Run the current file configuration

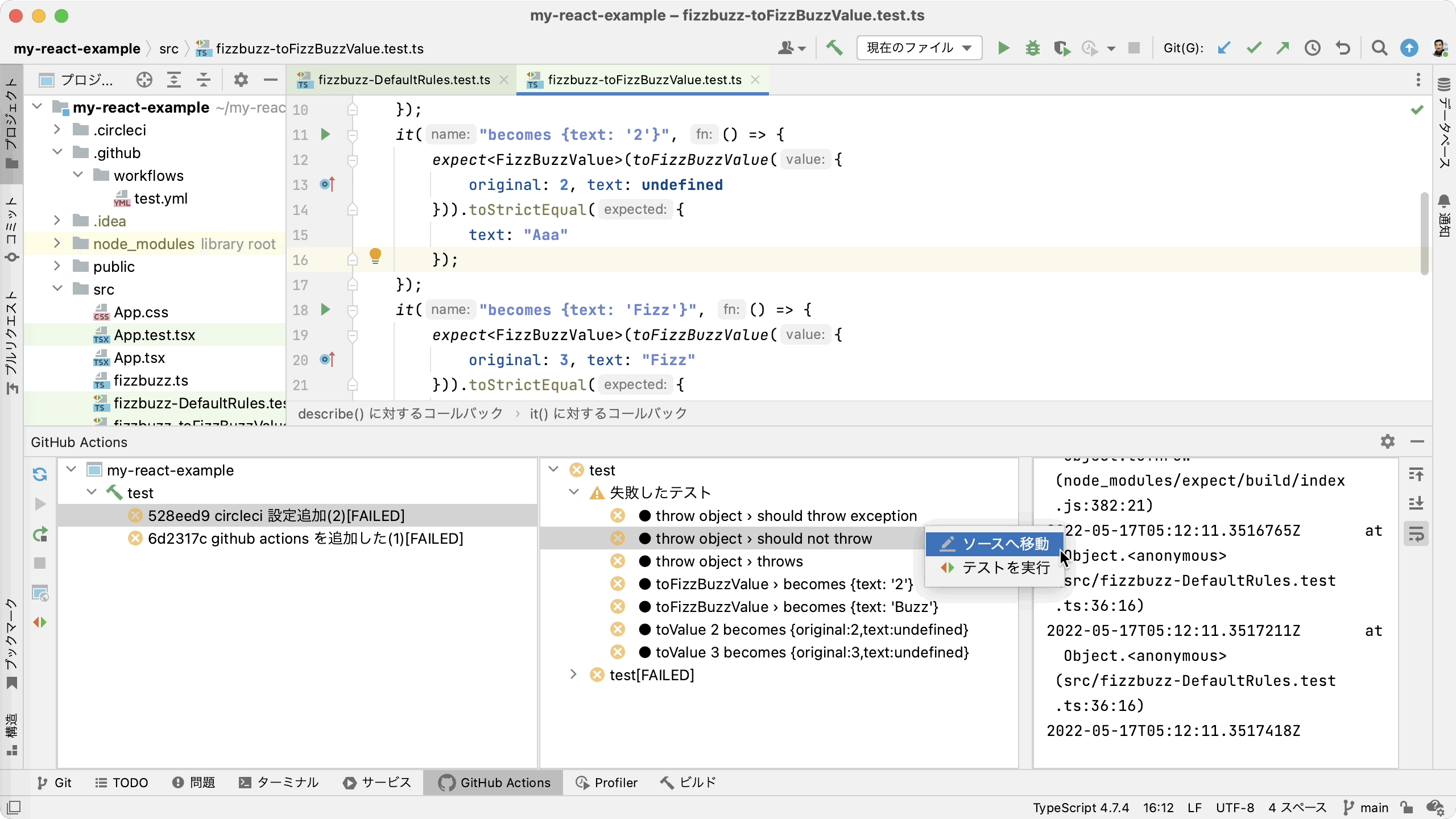click(1004, 48)
